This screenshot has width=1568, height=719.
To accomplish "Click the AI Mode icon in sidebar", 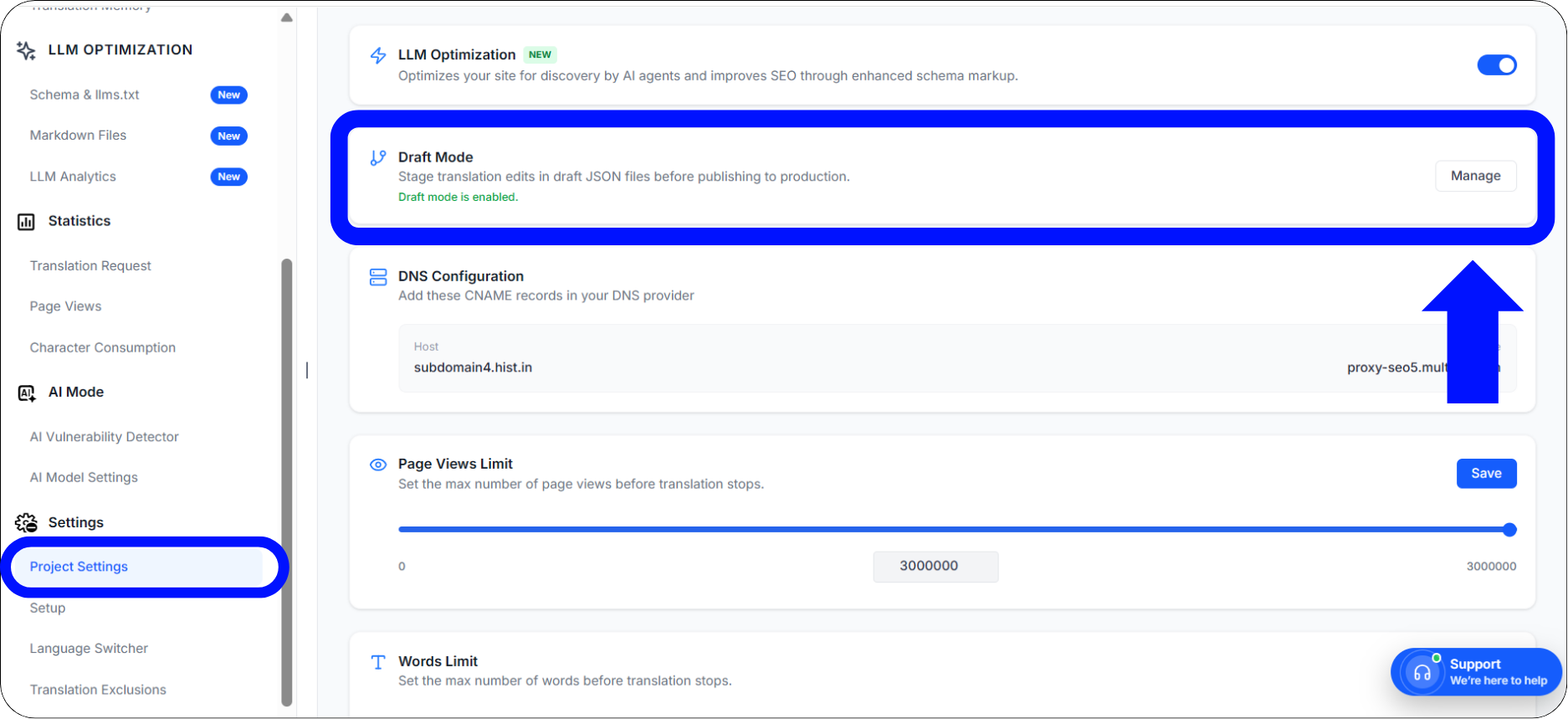I will (x=27, y=393).
